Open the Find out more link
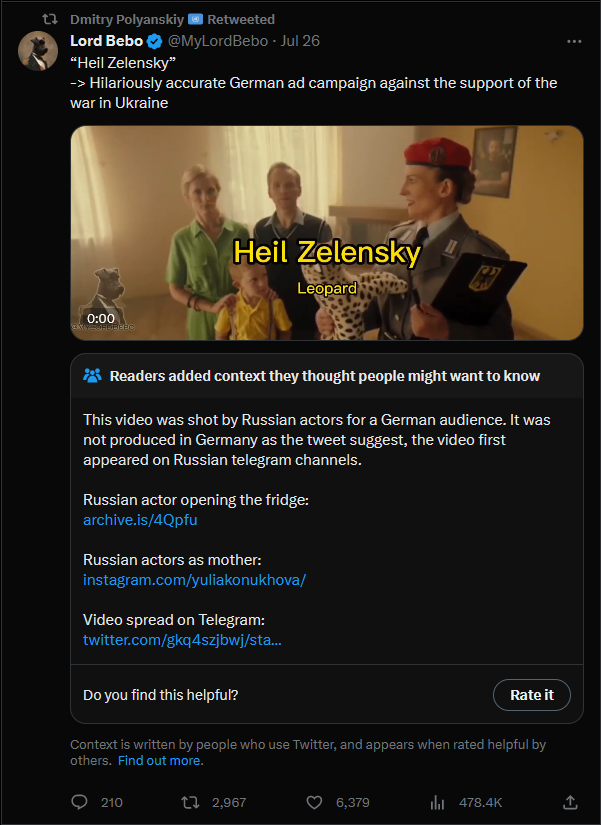601x825 pixels. click(160, 760)
